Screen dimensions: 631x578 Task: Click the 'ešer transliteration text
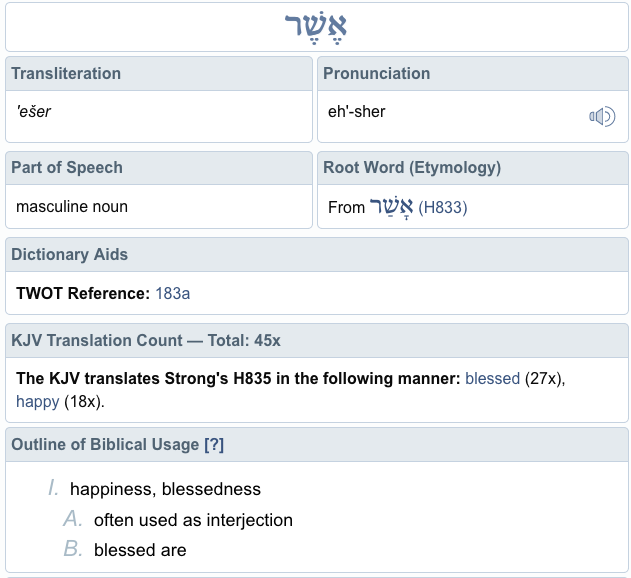click(34, 112)
